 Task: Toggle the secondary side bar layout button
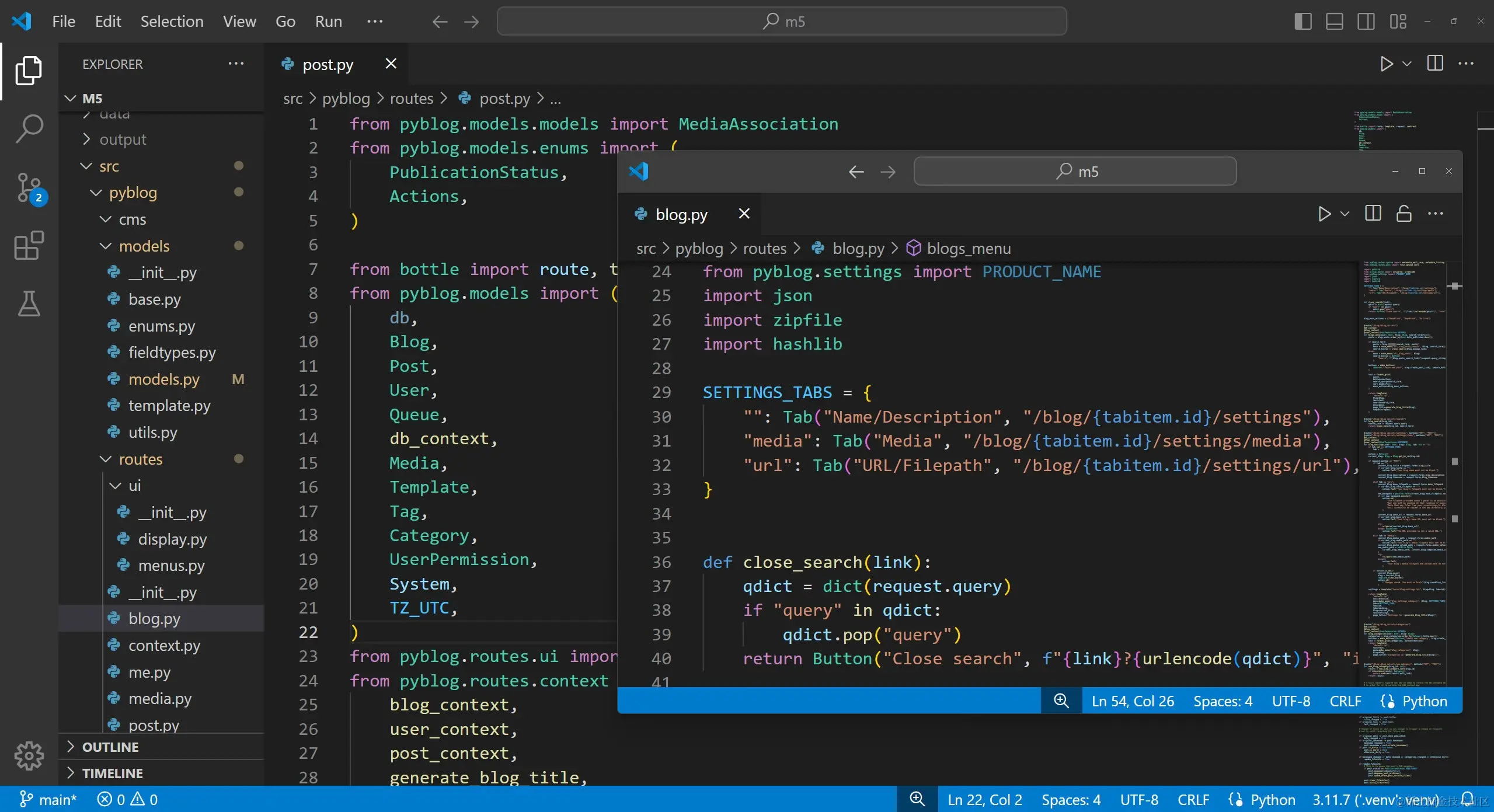(x=1366, y=22)
